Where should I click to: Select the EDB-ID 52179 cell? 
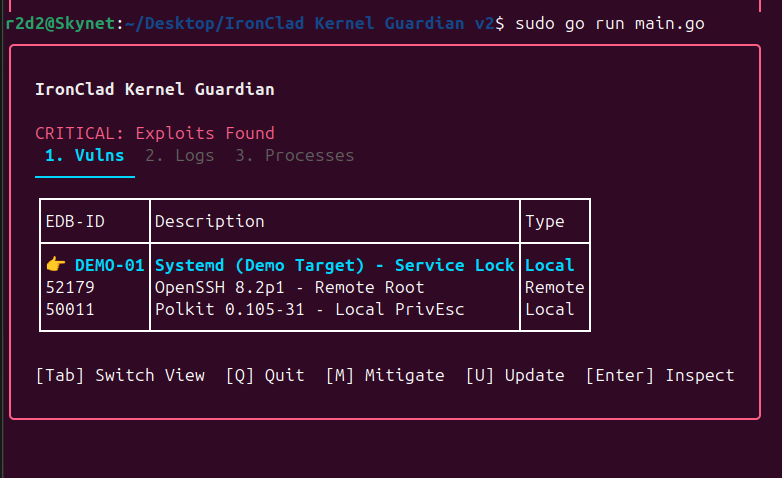(70, 287)
